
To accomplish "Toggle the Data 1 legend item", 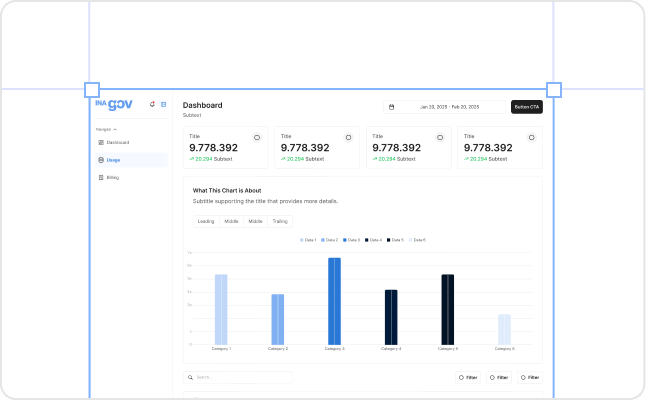I will pyautogui.click(x=309, y=240).
